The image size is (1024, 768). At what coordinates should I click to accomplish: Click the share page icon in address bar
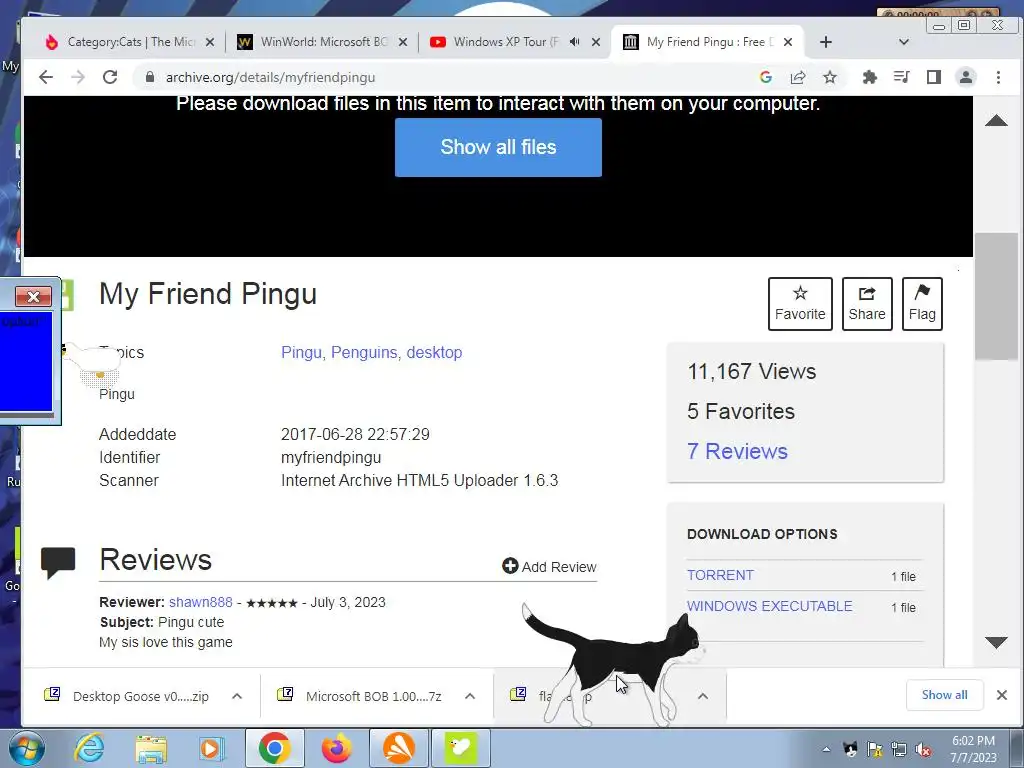(798, 77)
